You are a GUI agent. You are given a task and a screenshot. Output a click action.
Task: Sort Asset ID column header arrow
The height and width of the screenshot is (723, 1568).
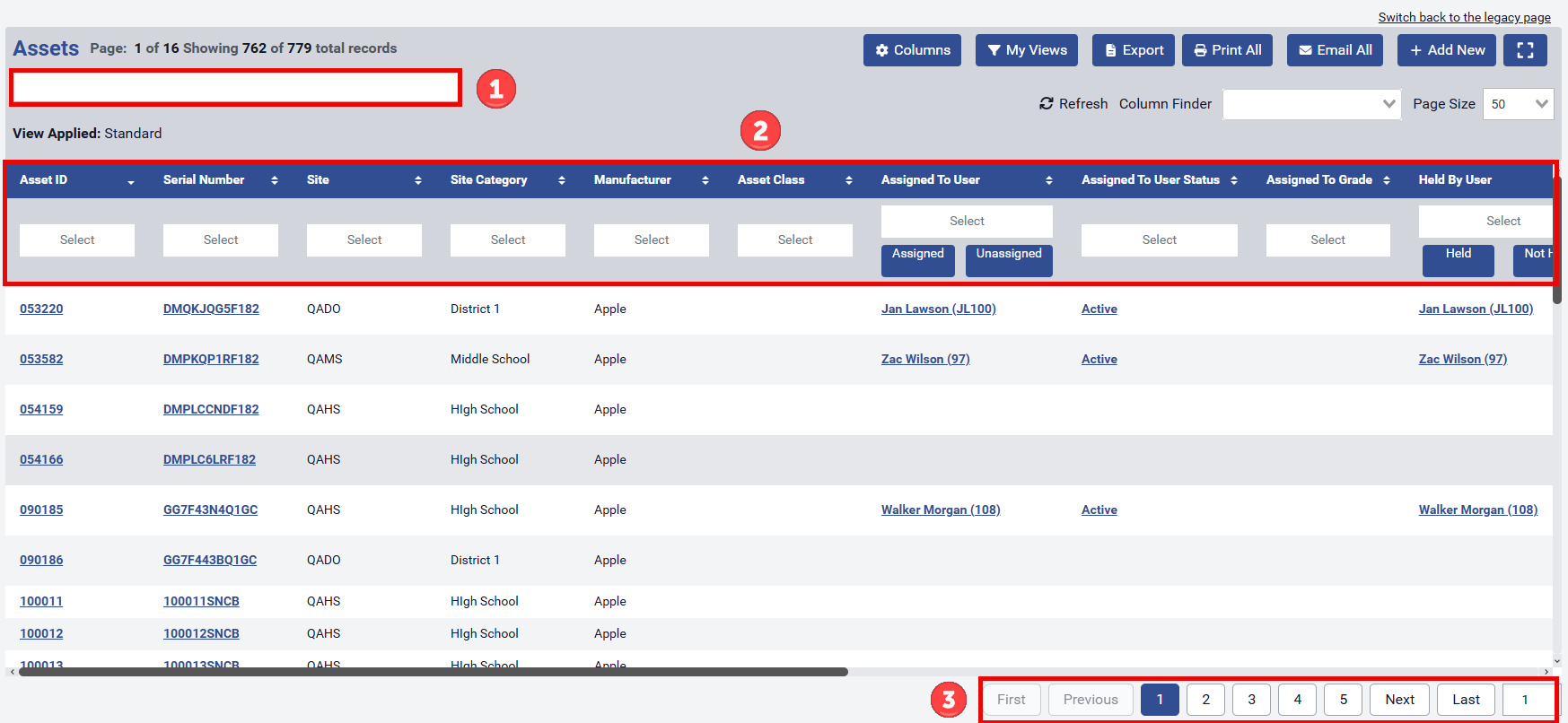[x=131, y=182]
